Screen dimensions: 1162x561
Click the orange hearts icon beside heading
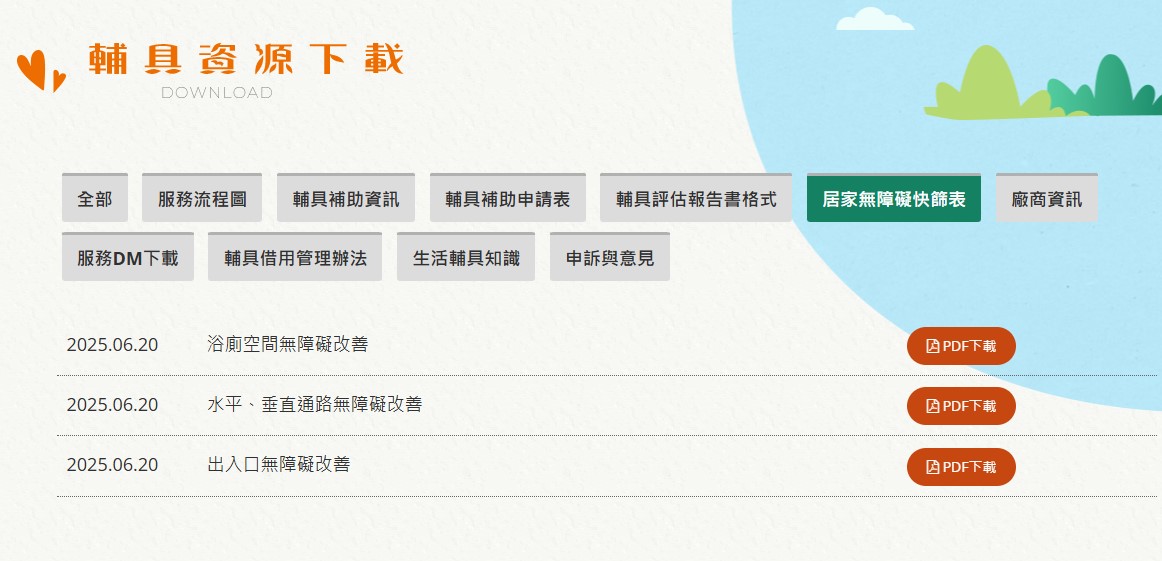(42, 71)
